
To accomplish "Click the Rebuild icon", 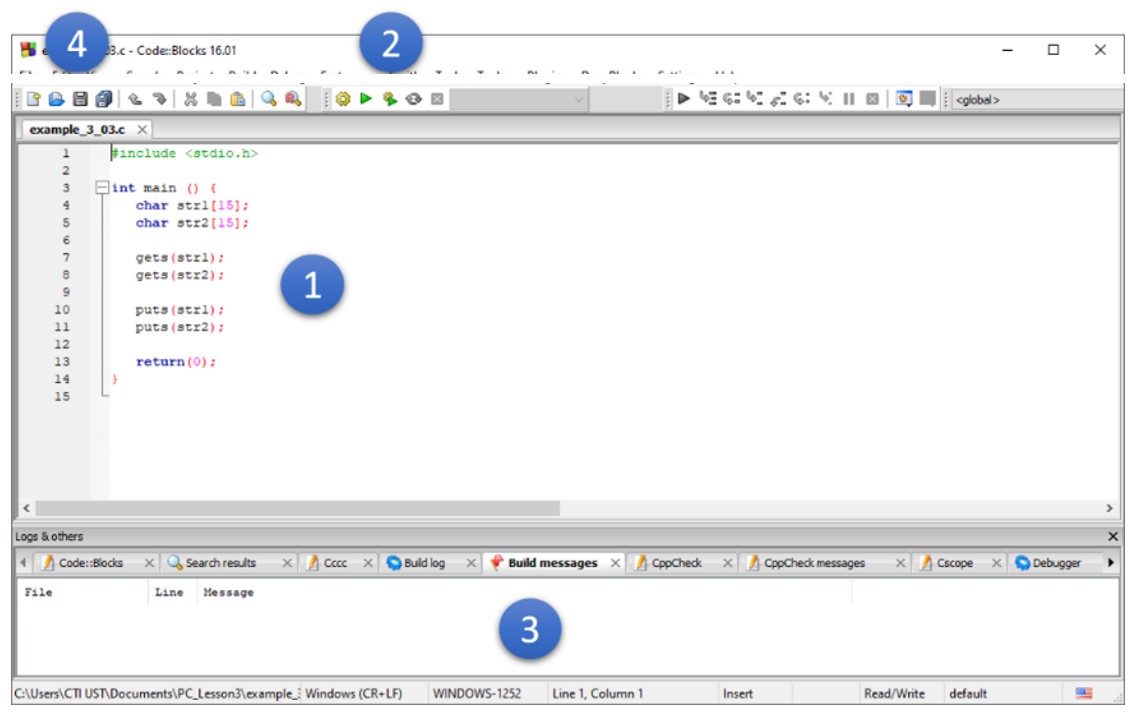I will [413, 99].
